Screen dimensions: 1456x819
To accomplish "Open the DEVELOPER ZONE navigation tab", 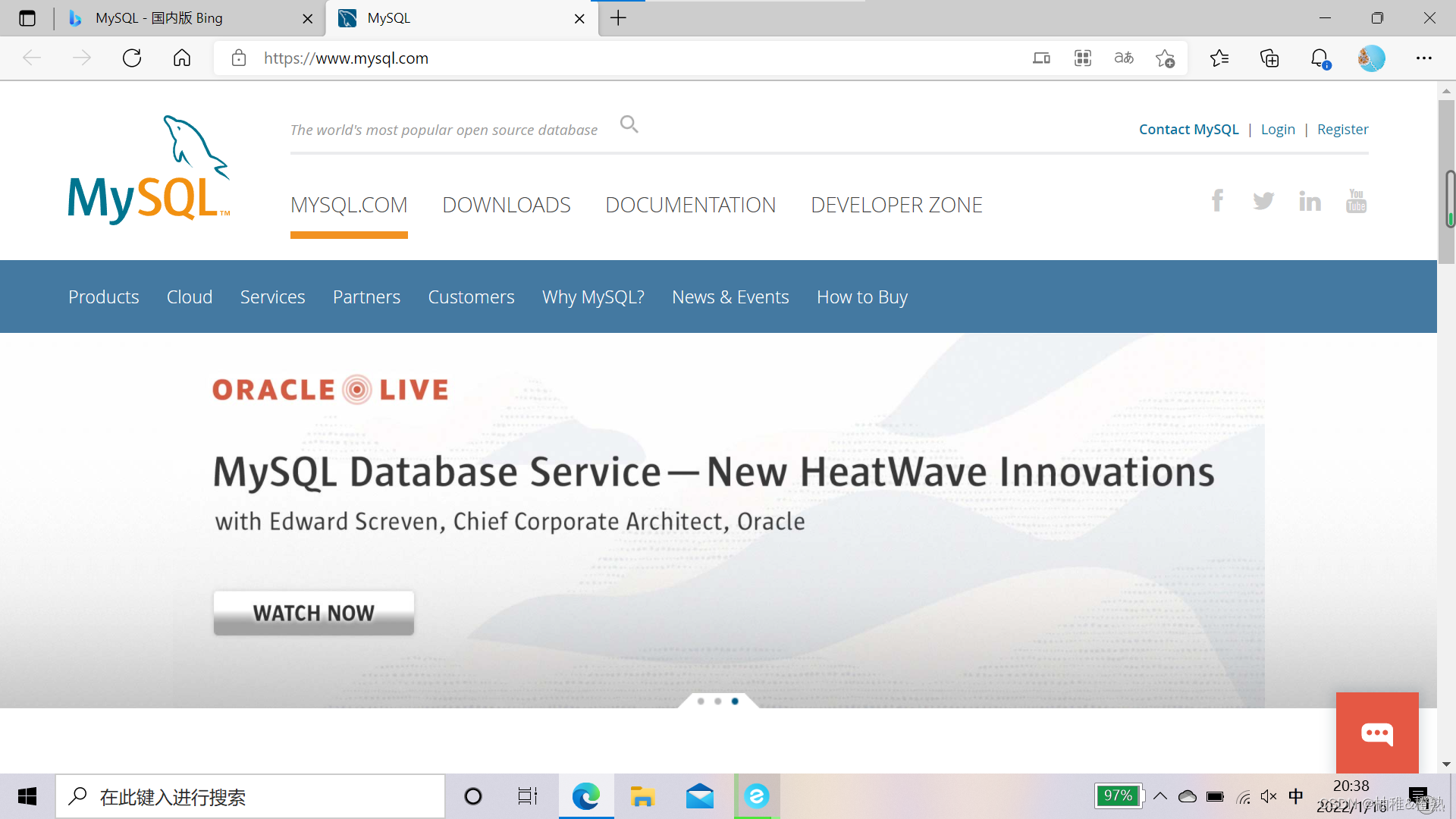I will (896, 205).
